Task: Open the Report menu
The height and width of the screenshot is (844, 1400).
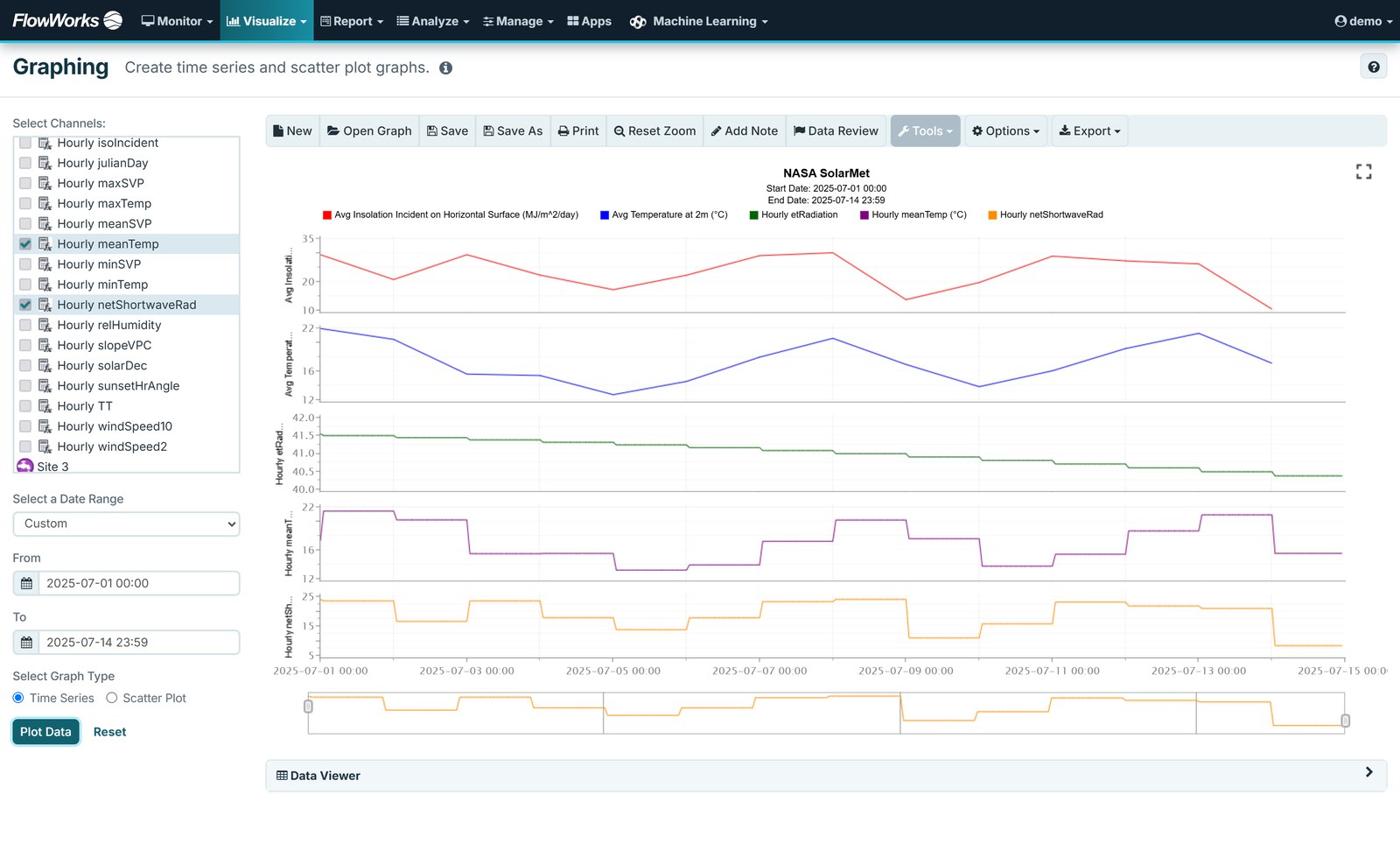Action: tap(352, 21)
